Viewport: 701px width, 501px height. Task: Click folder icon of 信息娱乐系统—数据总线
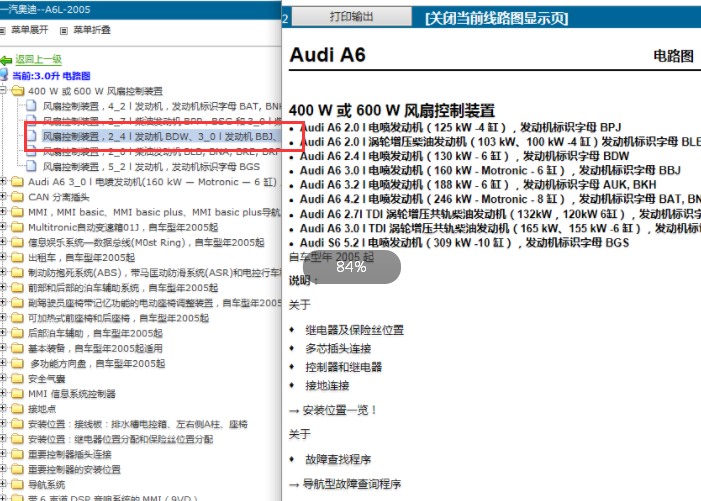point(17,242)
